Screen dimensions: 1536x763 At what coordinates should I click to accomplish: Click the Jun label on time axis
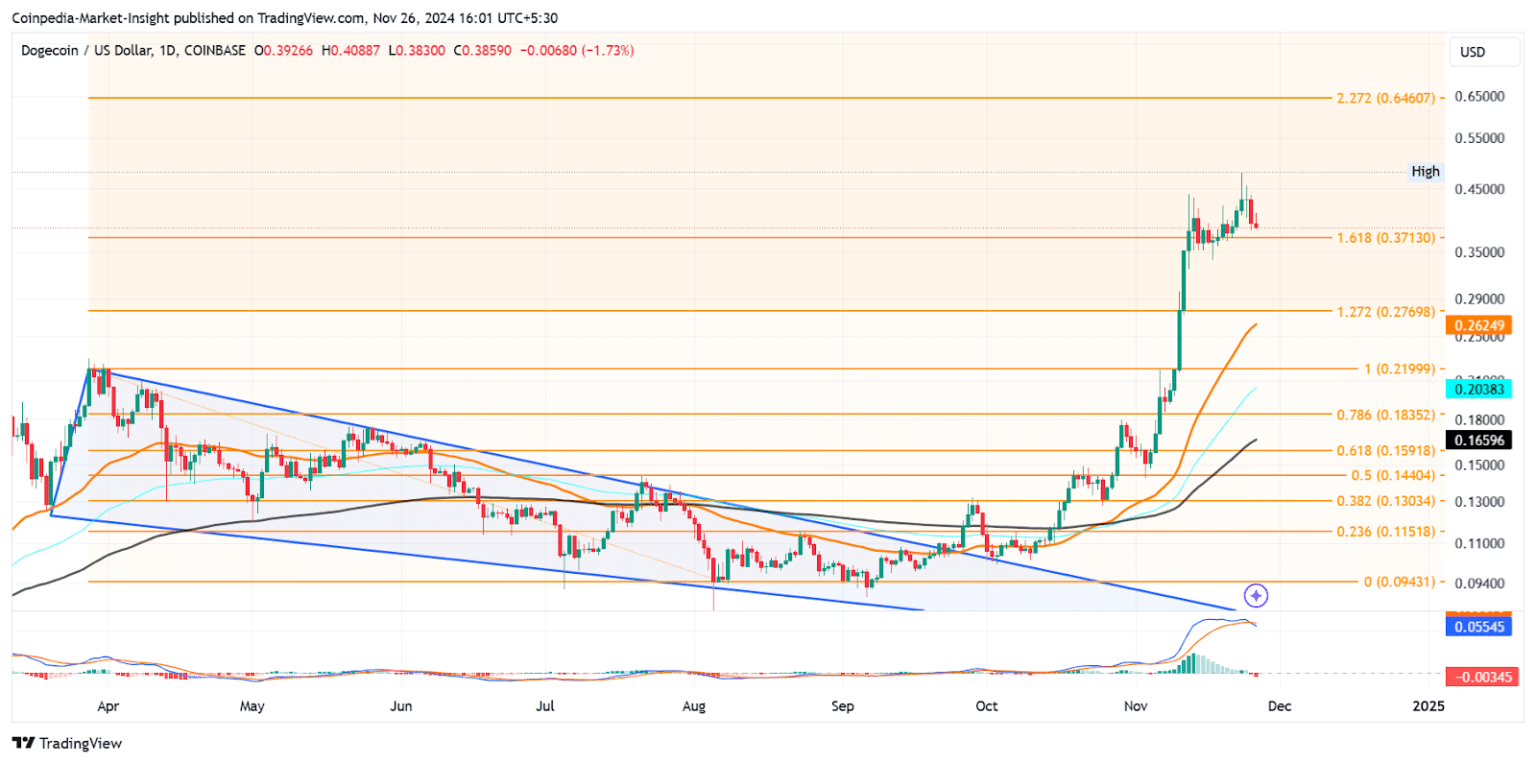click(x=401, y=706)
